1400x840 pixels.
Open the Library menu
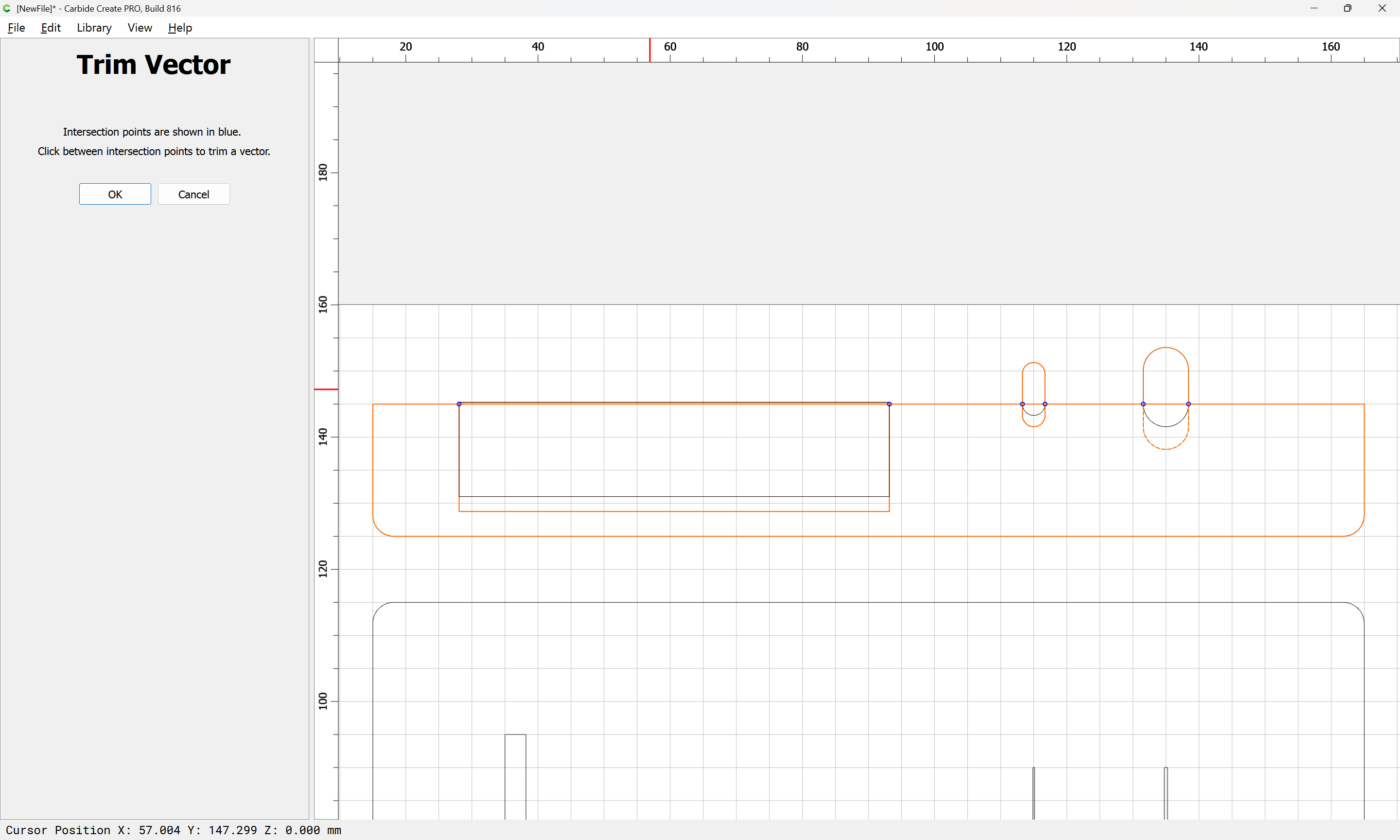pos(94,28)
